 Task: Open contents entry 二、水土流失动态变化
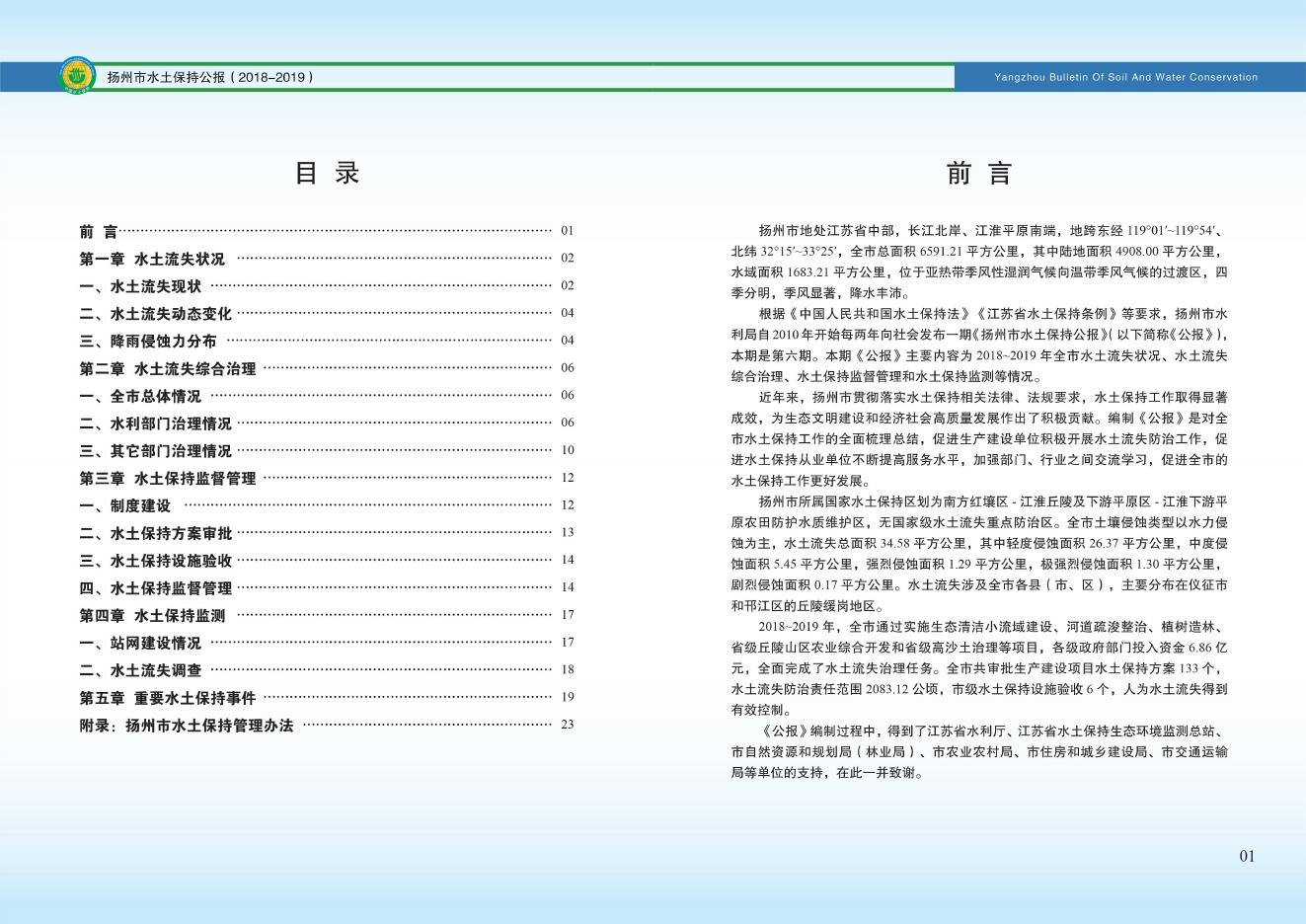click(x=326, y=313)
